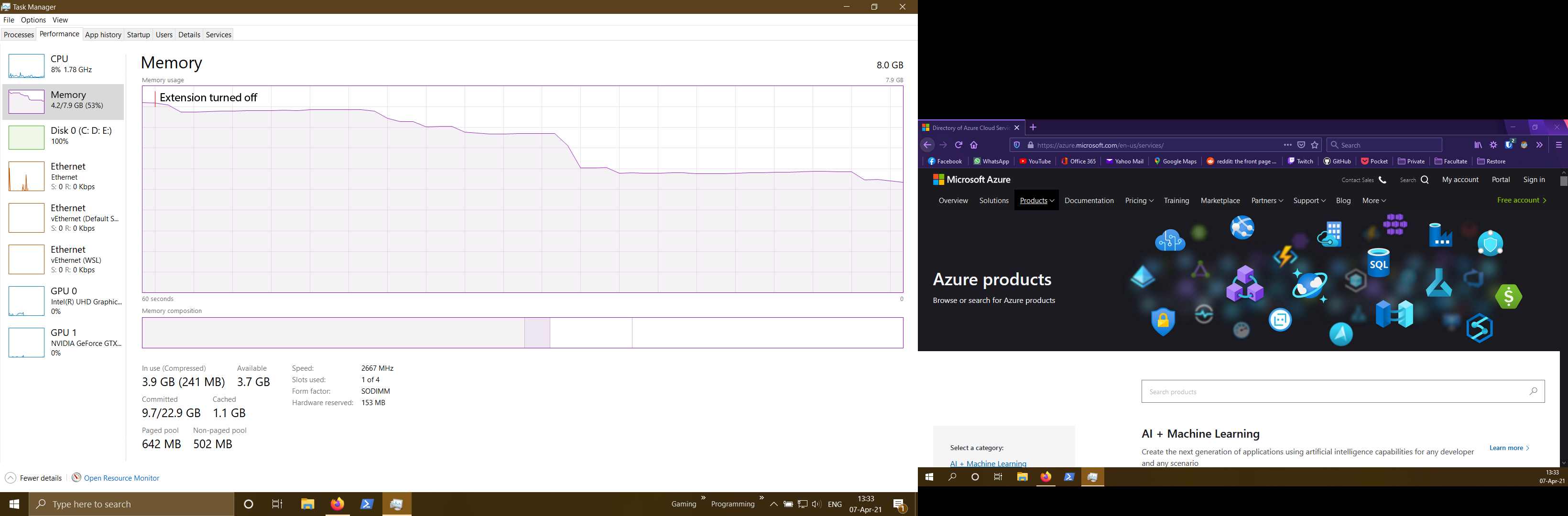The width and height of the screenshot is (1568, 516).
Task: Collapse Task Manager with Fewer details
Action: 33,478
